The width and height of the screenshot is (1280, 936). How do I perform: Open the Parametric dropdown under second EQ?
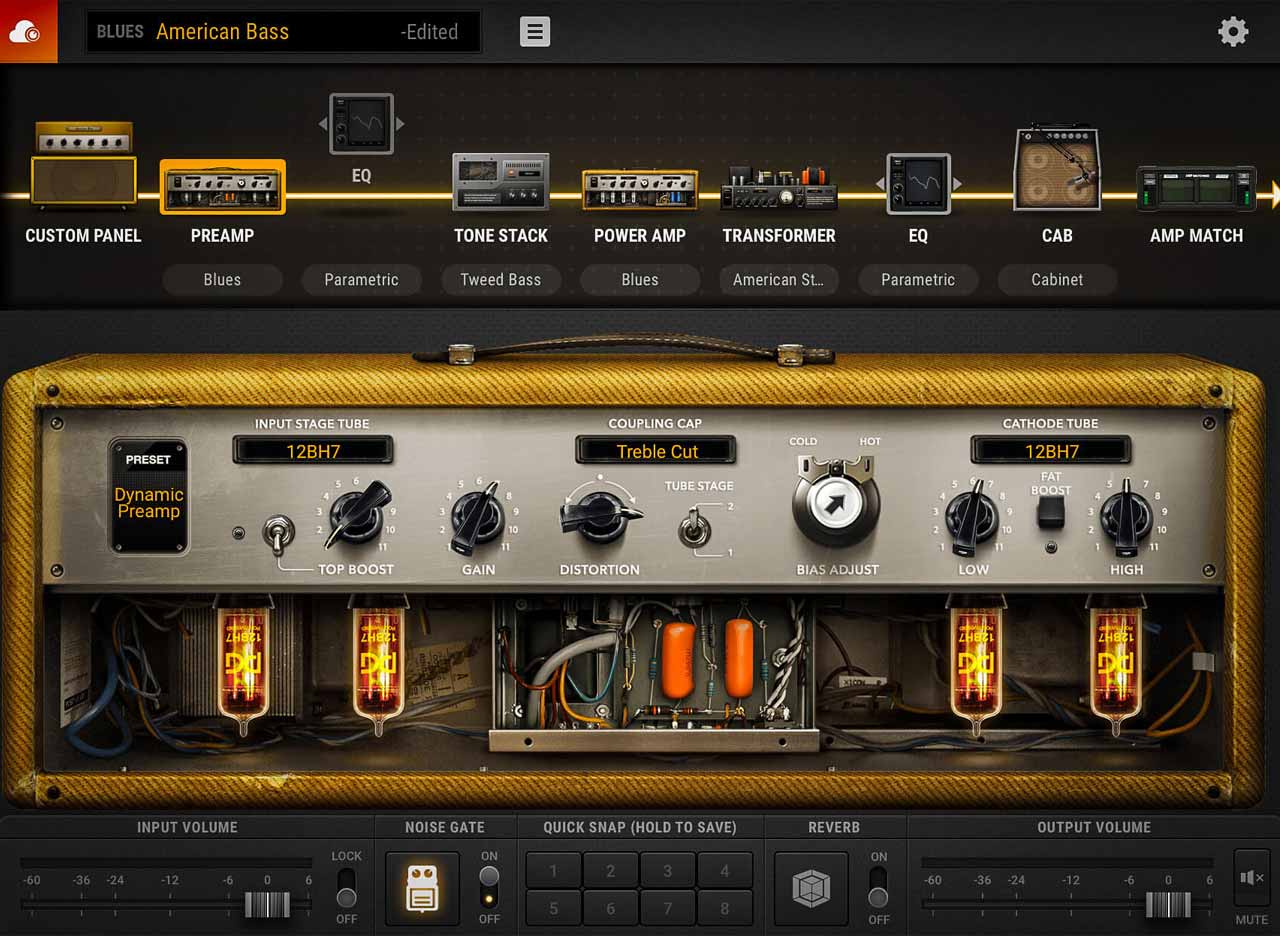click(918, 280)
